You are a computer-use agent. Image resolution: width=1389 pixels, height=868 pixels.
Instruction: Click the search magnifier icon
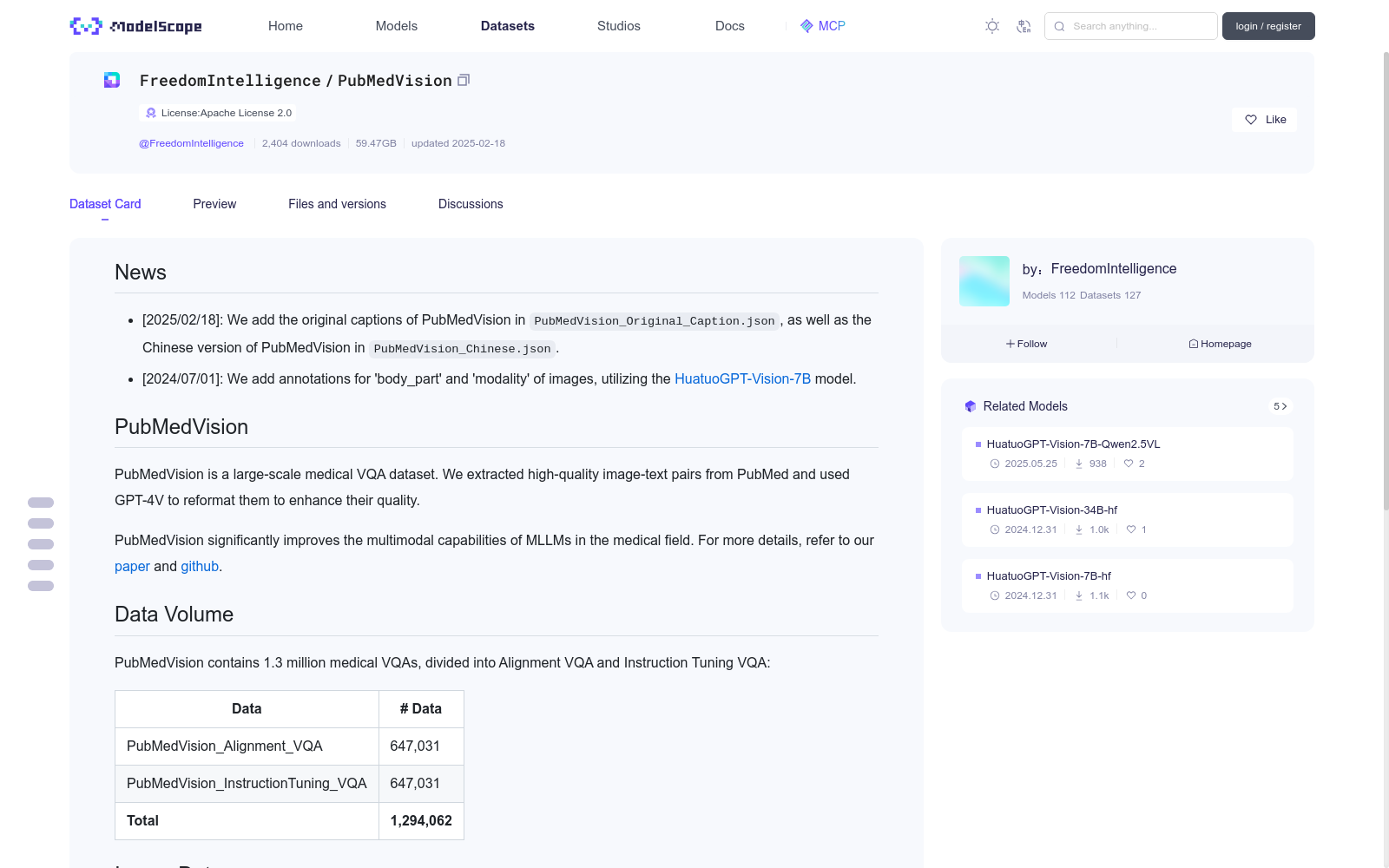1059,26
